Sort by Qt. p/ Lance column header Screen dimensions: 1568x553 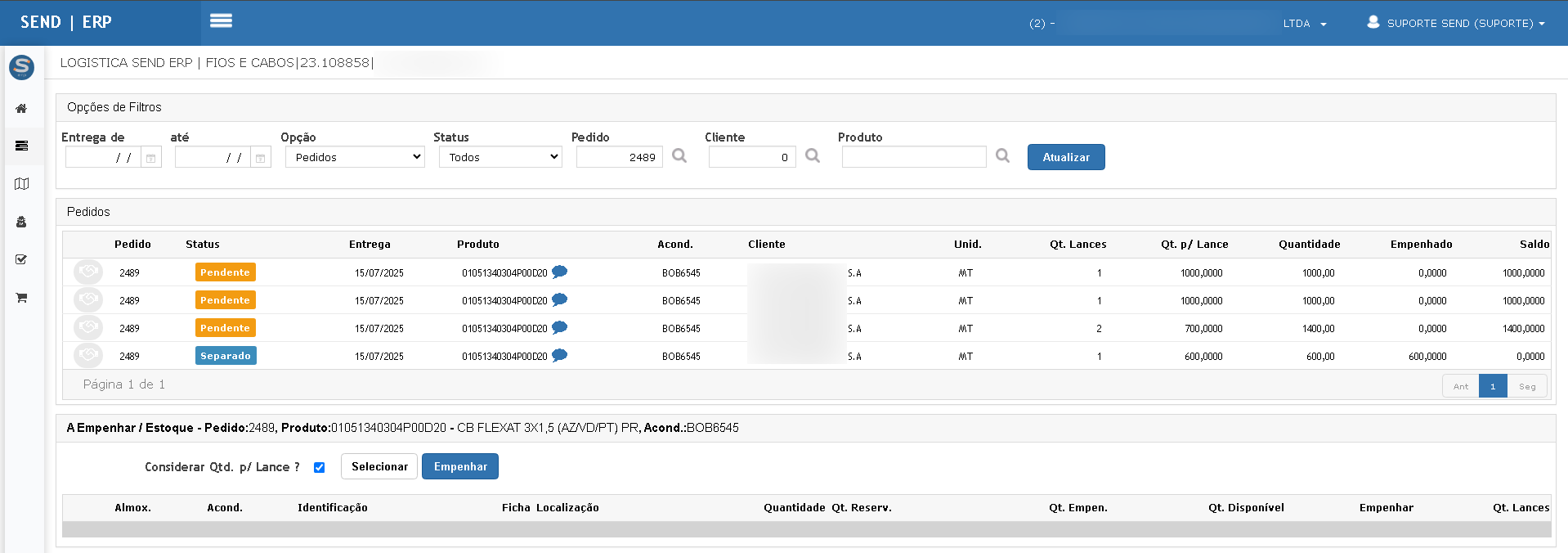pos(1194,244)
